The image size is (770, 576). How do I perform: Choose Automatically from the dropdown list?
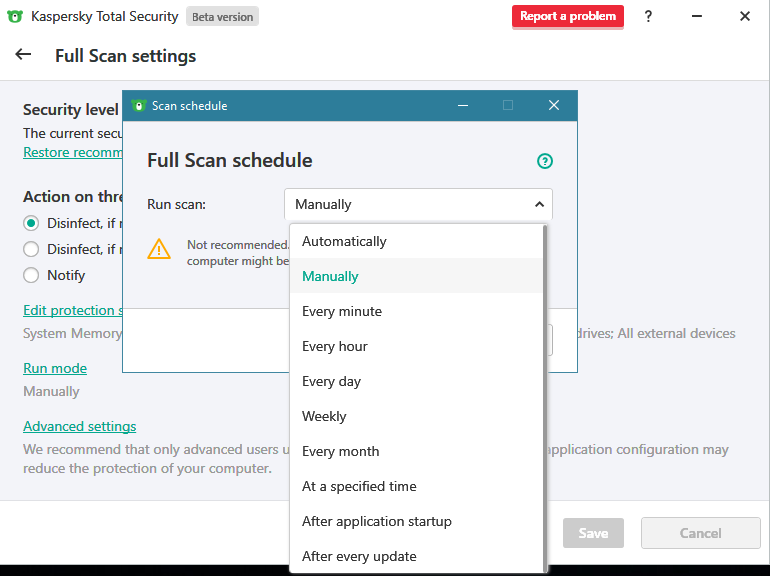tap(416, 241)
